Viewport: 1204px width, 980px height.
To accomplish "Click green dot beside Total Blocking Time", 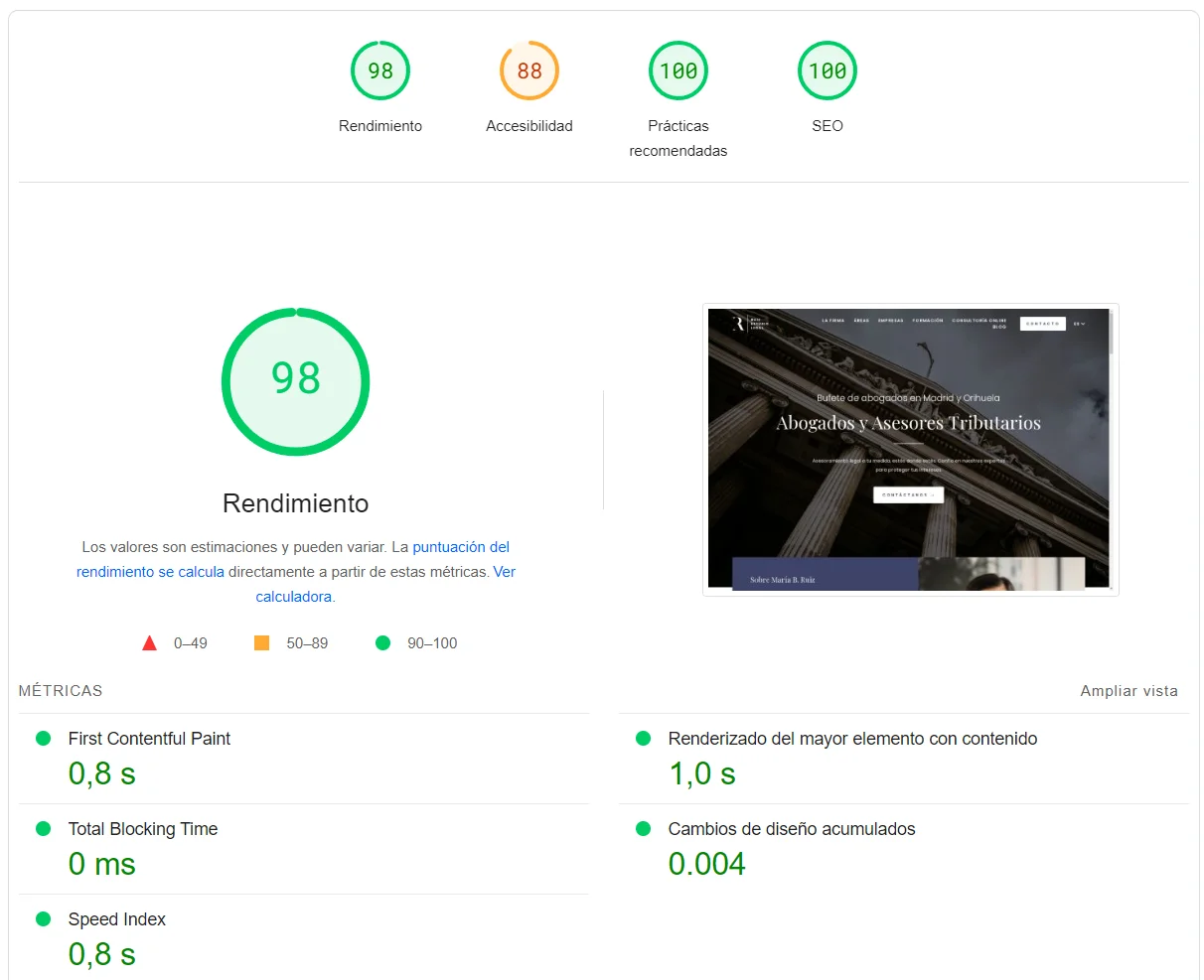I will coord(44,829).
